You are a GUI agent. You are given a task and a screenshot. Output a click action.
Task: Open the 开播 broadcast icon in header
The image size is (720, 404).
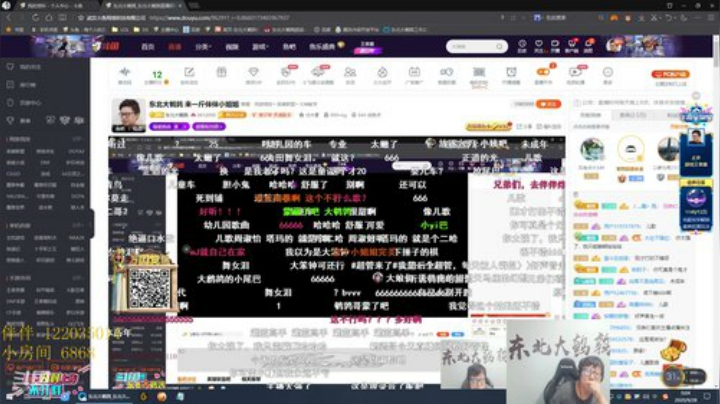pyautogui.click(x=555, y=45)
